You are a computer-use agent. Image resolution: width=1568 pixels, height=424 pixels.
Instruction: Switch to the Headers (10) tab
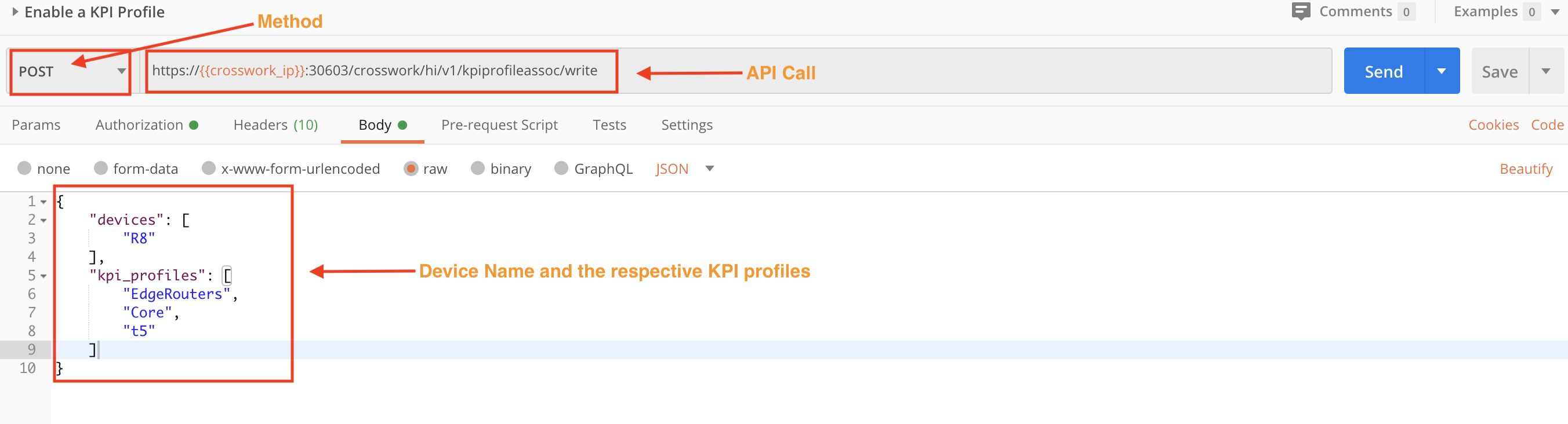point(276,125)
